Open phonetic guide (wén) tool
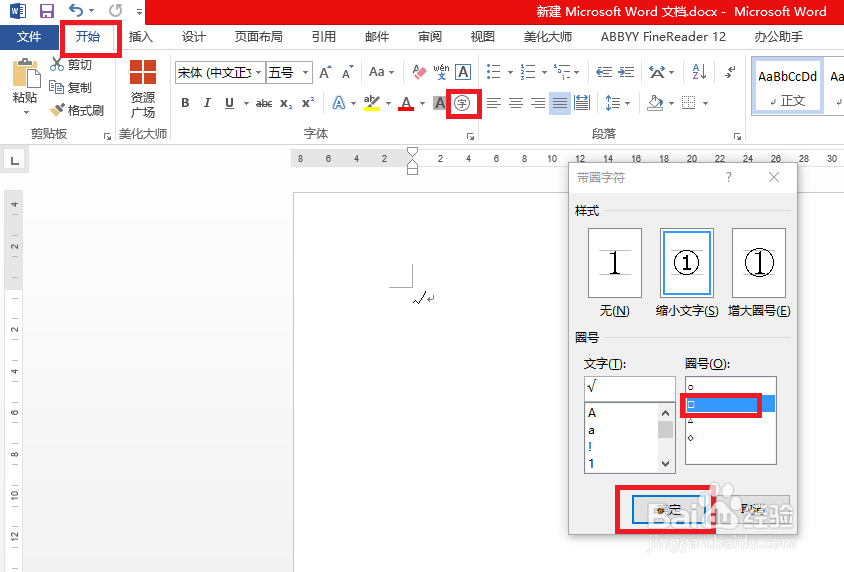The height and width of the screenshot is (572, 844). pyautogui.click(x=441, y=72)
